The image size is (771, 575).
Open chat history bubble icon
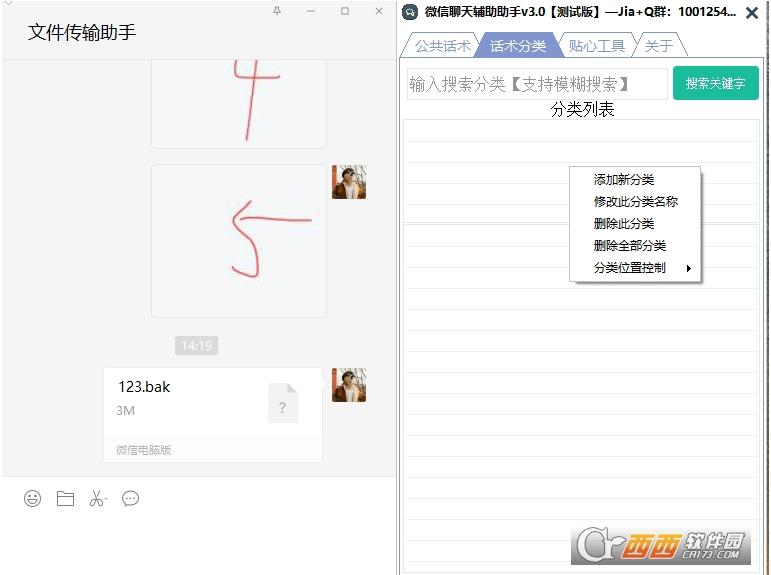[130, 498]
